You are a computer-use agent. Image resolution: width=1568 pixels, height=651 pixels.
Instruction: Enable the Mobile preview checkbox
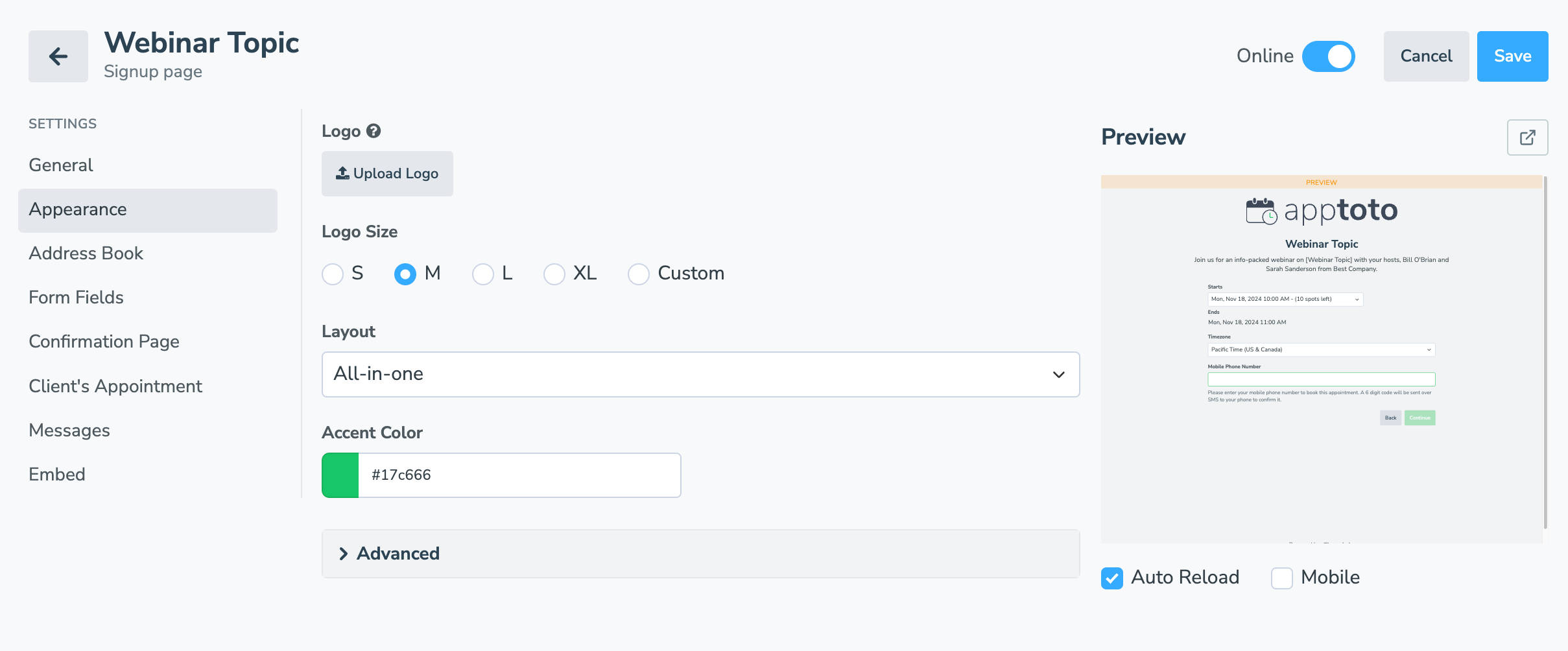(x=1282, y=578)
